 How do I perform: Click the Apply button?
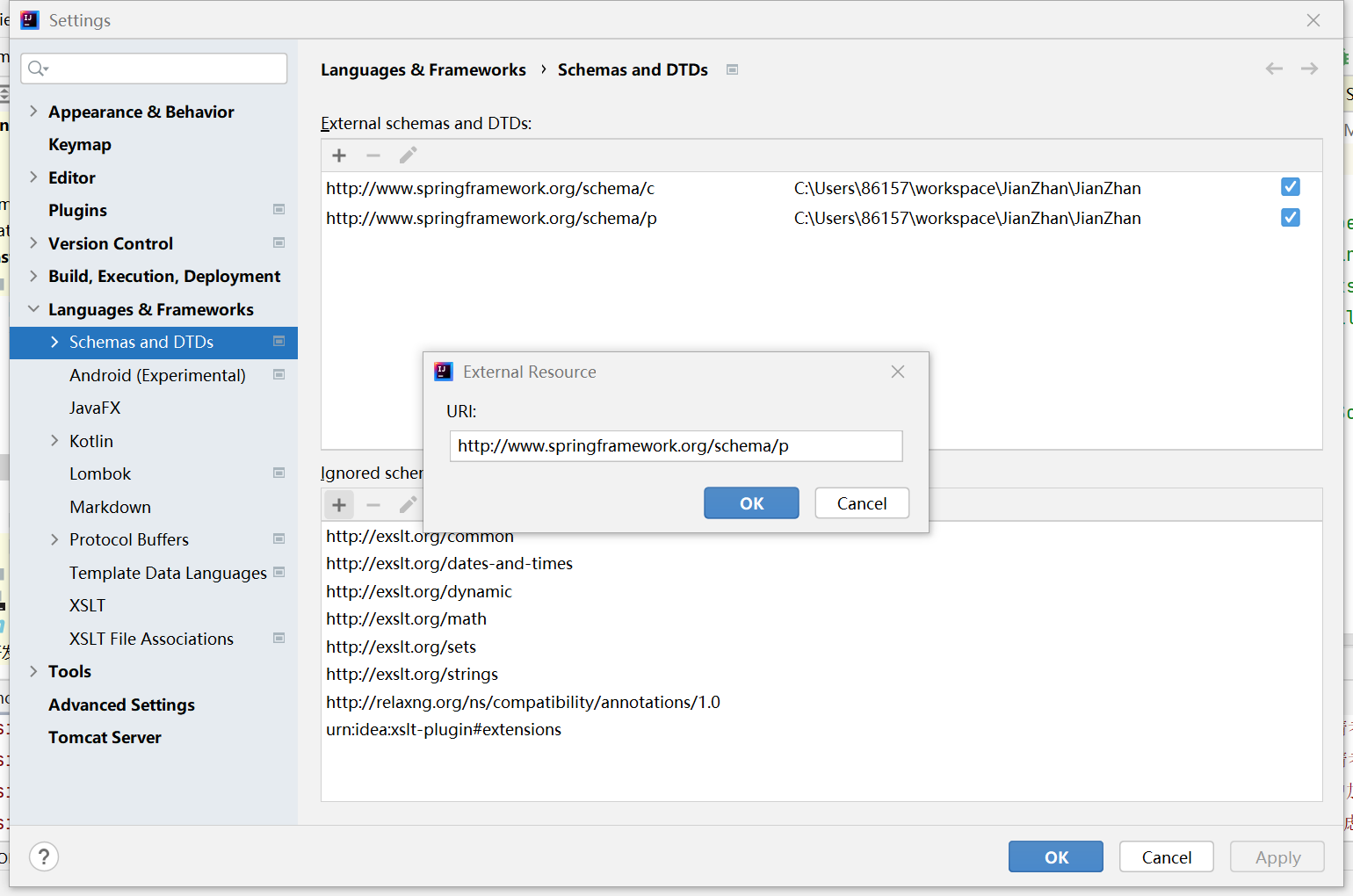tap(1277, 856)
